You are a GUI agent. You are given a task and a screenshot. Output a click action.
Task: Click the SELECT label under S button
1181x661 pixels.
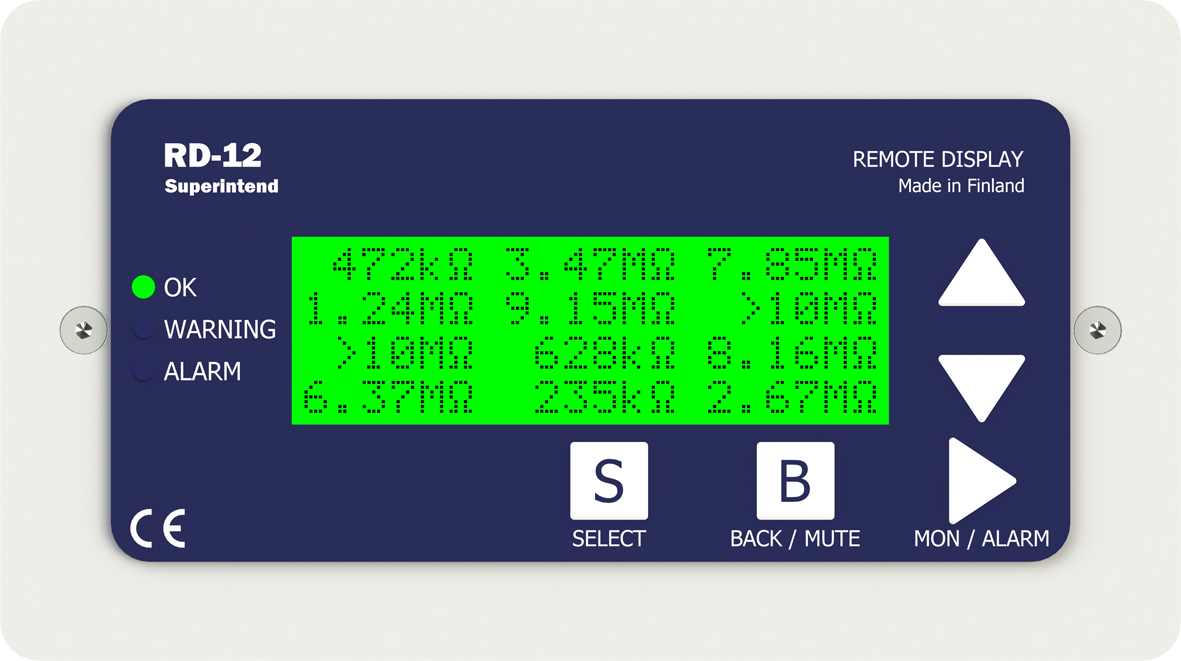click(x=608, y=539)
